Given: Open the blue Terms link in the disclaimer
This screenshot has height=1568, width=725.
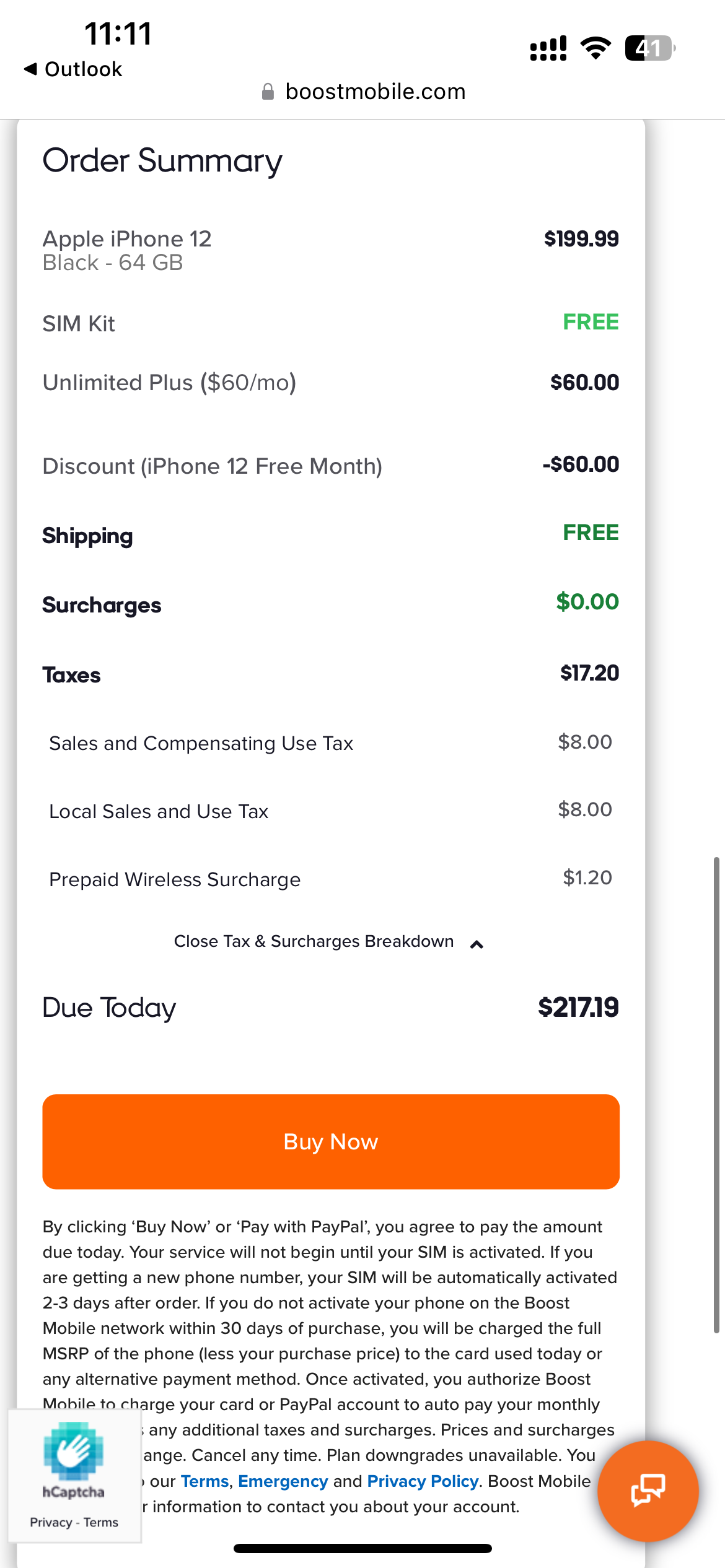Looking at the screenshot, I should 205,1481.
